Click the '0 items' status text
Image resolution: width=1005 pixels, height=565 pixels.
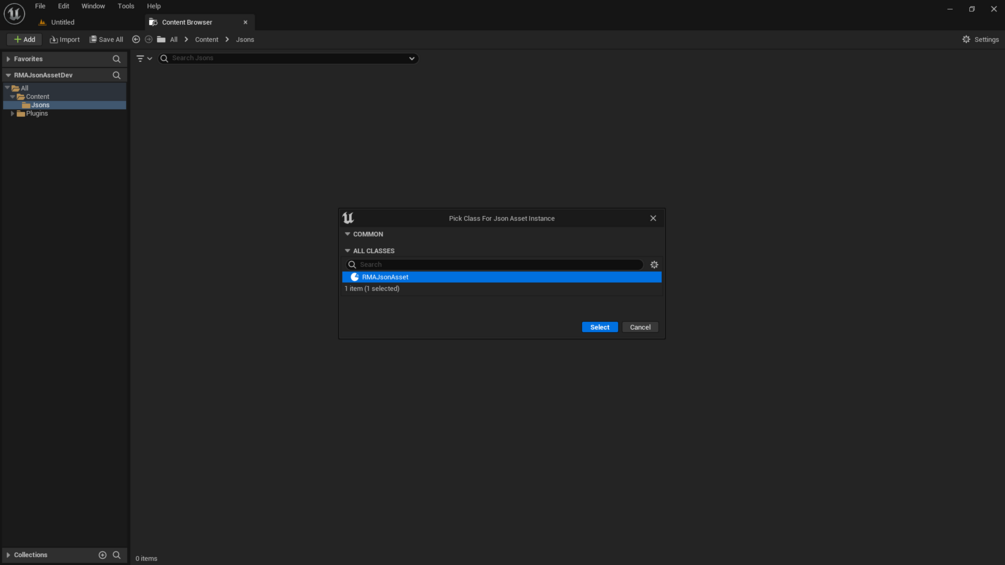(146, 559)
